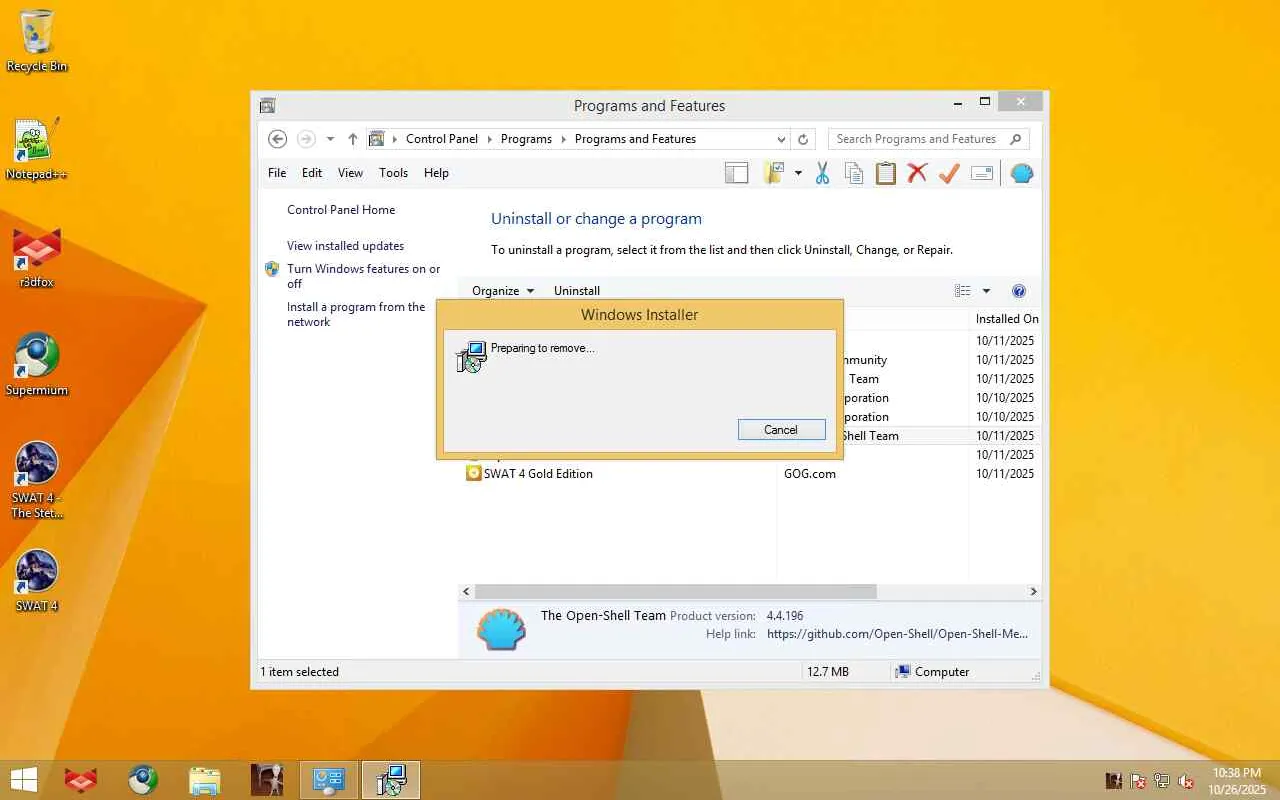This screenshot has width=1280, height=800.
Task: Cancel the Windows Installer removal
Action: (781, 430)
